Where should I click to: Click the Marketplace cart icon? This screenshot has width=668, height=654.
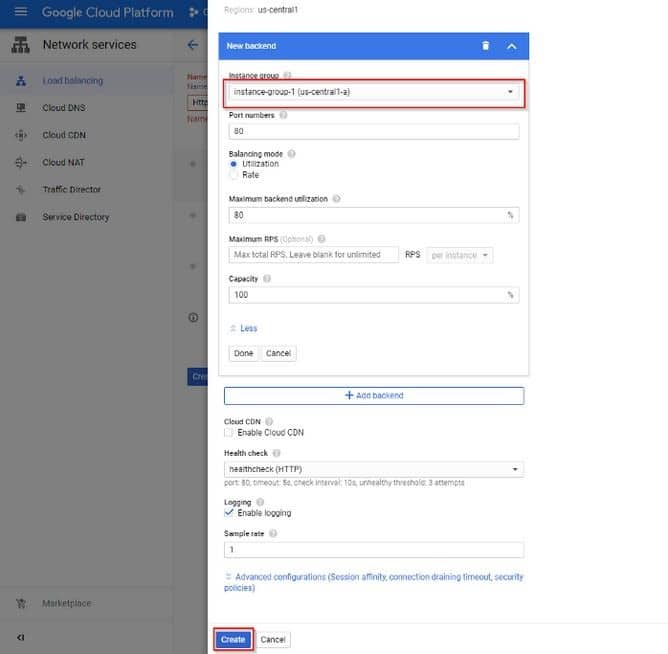(21, 603)
